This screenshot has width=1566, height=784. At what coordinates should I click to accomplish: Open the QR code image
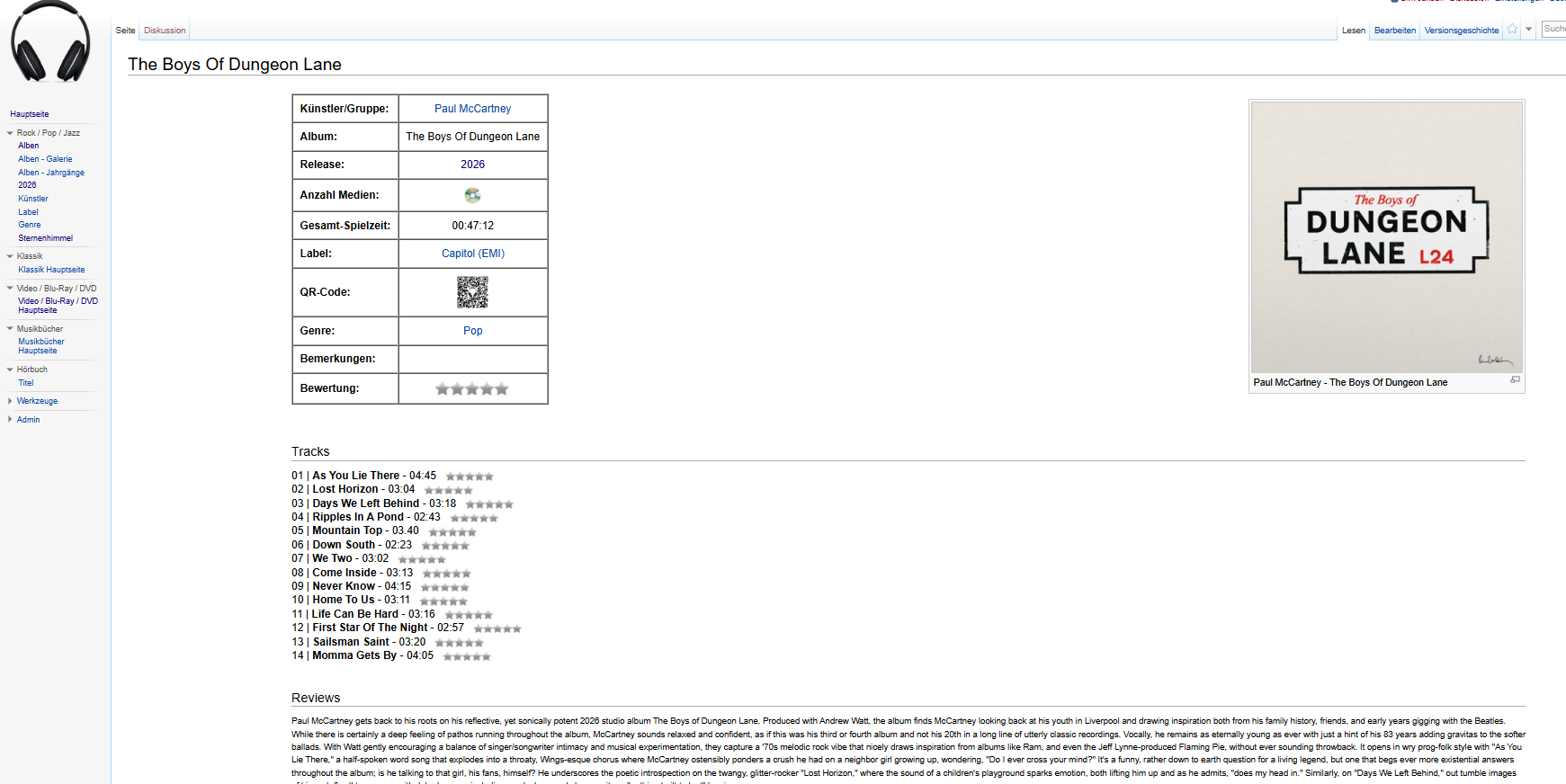(472, 292)
